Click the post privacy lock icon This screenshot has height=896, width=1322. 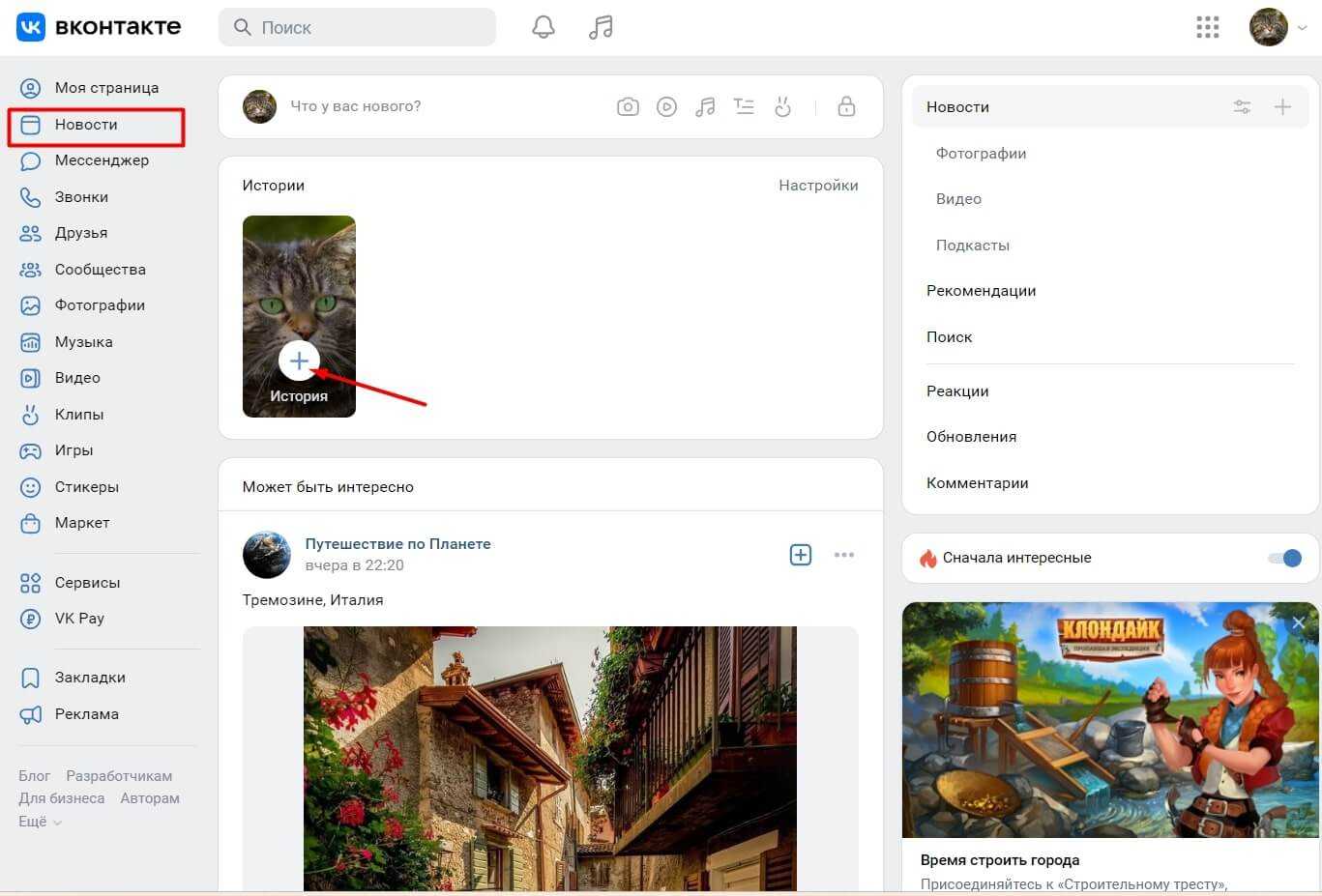[x=846, y=106]
